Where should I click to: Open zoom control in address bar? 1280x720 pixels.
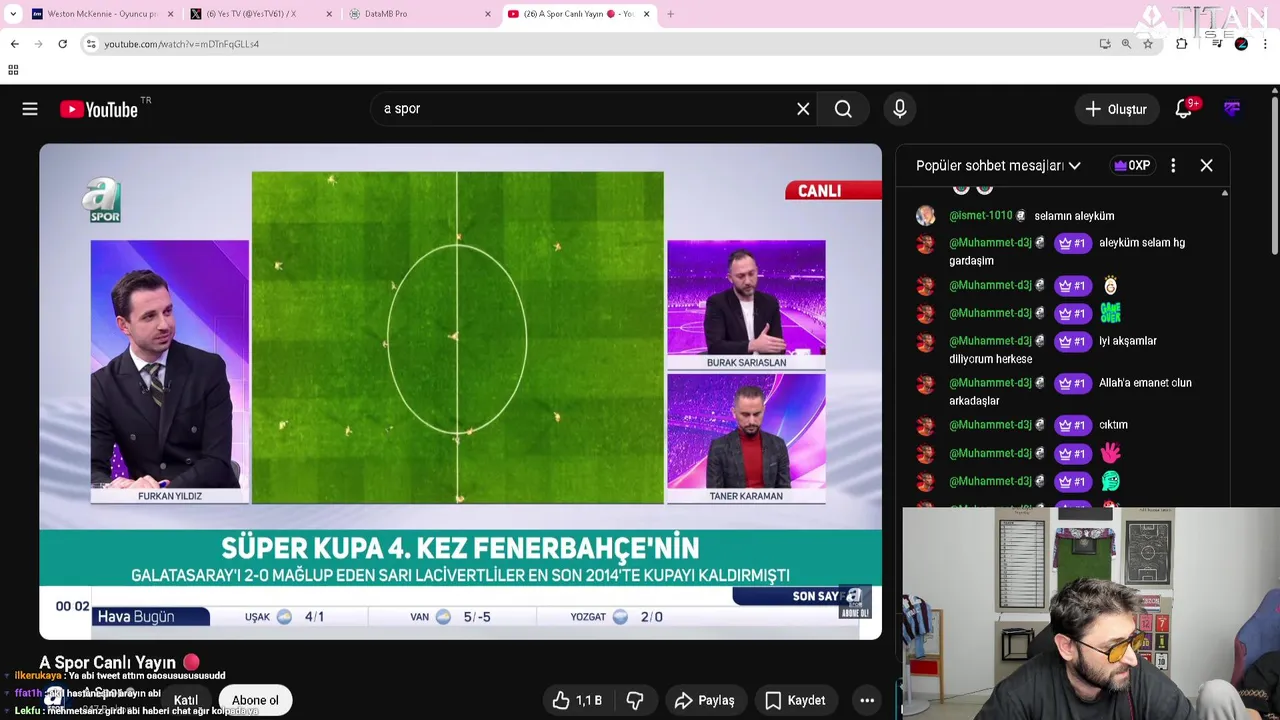click(x=1126, y=44)
